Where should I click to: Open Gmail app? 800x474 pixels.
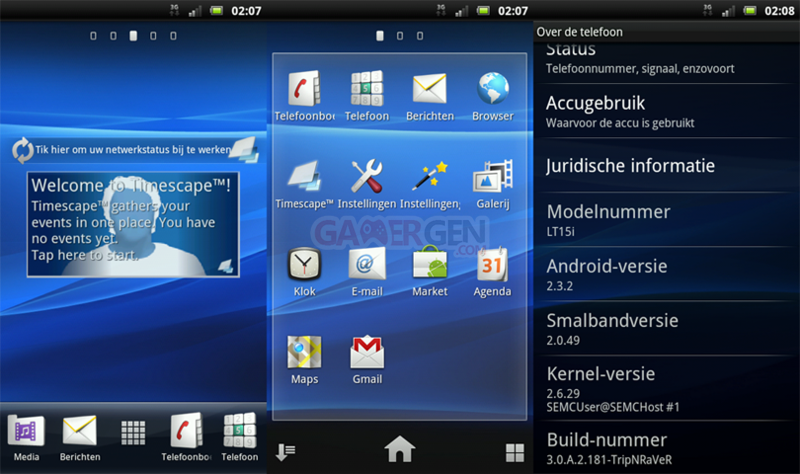[x=367, y=360]
